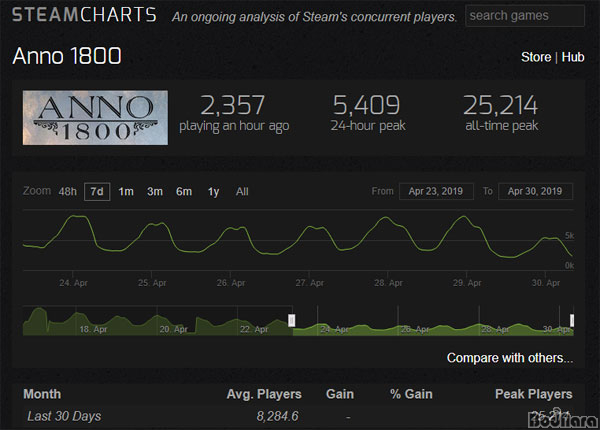Click the 25,214 all-time peak stat

pyautogui.click(x=501, y=114)
